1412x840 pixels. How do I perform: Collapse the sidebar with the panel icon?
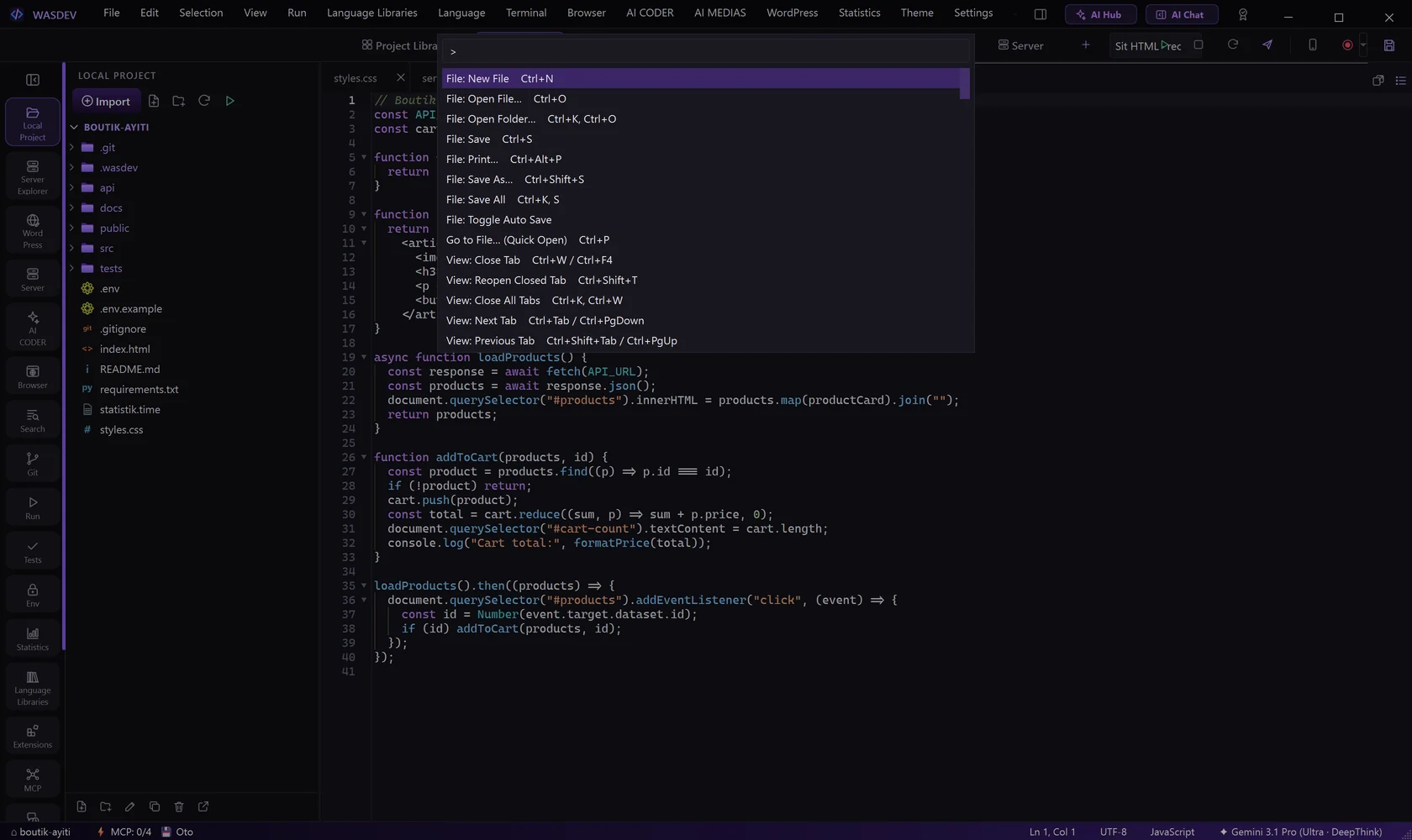[x=33, y=80]
